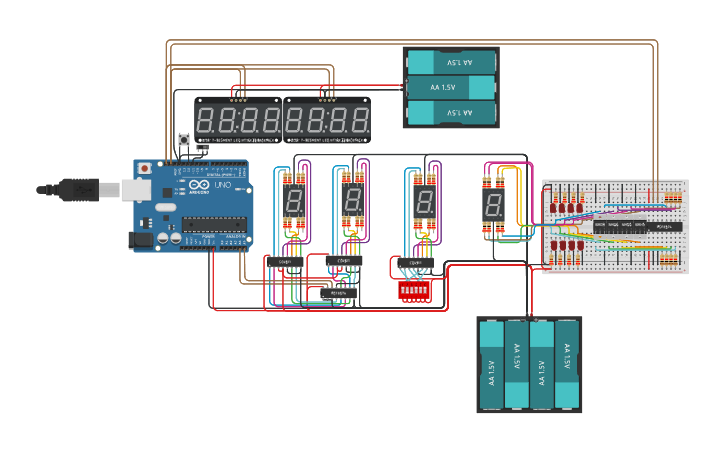The height and width of the screenshot is (453, 725).
Task: Click the UNO label on the Arduino board
Action: pos(223,185)
